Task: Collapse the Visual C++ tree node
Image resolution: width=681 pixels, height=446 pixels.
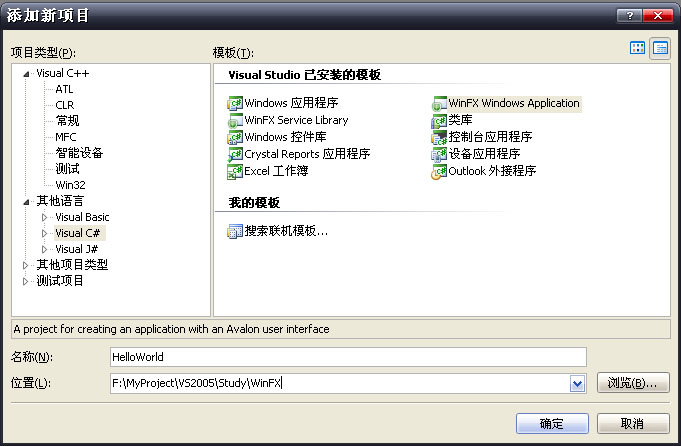Action: 26,74
